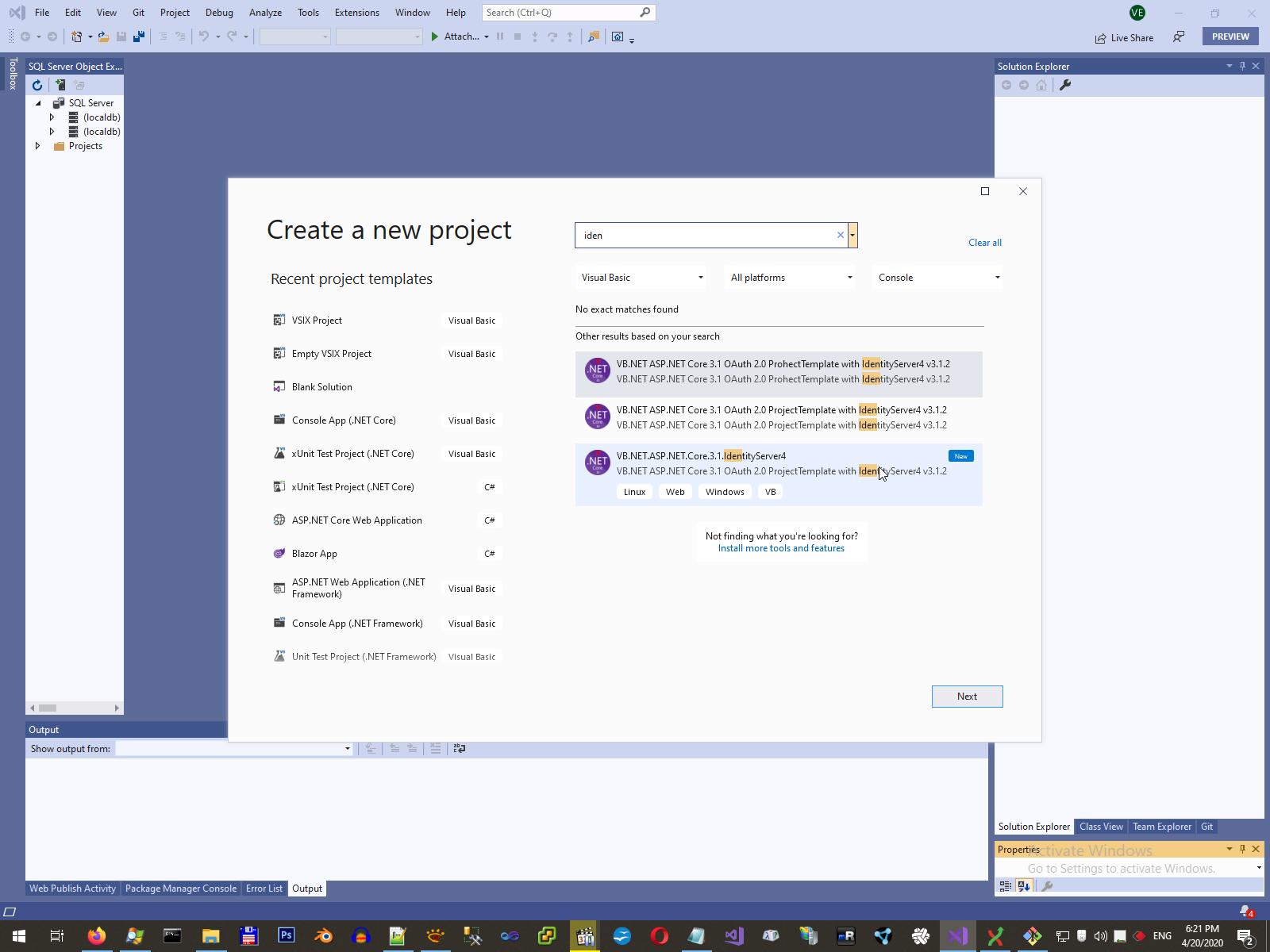Viewport: 1270px width, 952px height.
Task: Open Task View on the taskbar
Action: [56, 936]
